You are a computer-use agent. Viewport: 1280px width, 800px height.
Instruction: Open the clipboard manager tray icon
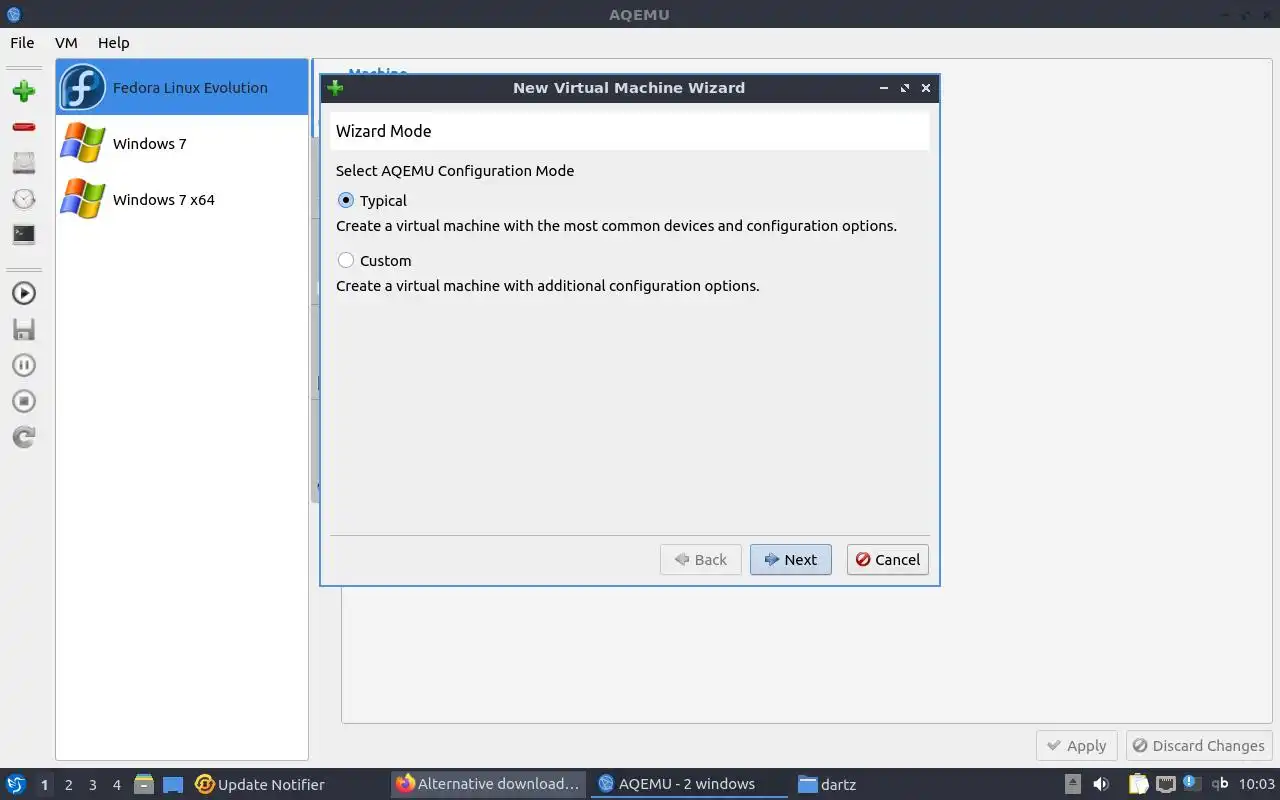[1139, 784]
